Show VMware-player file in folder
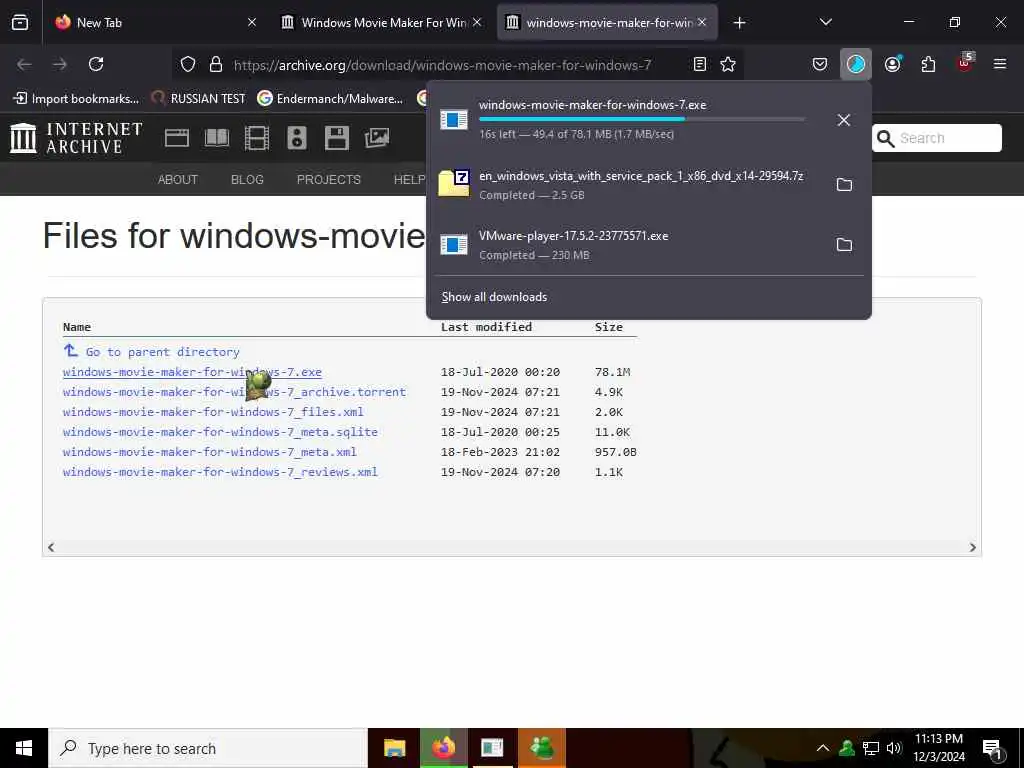Viewport: 1024px width, 768px height. coord(844,245)
